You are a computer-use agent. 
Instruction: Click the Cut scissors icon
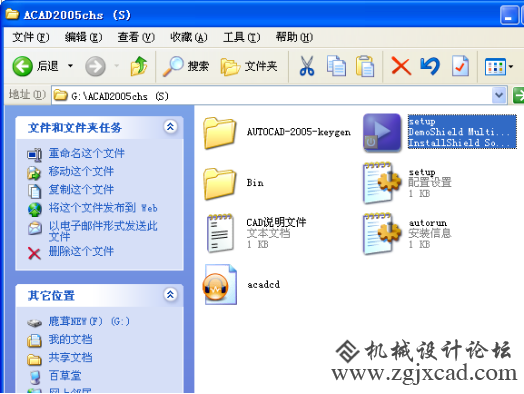point(306,66)
